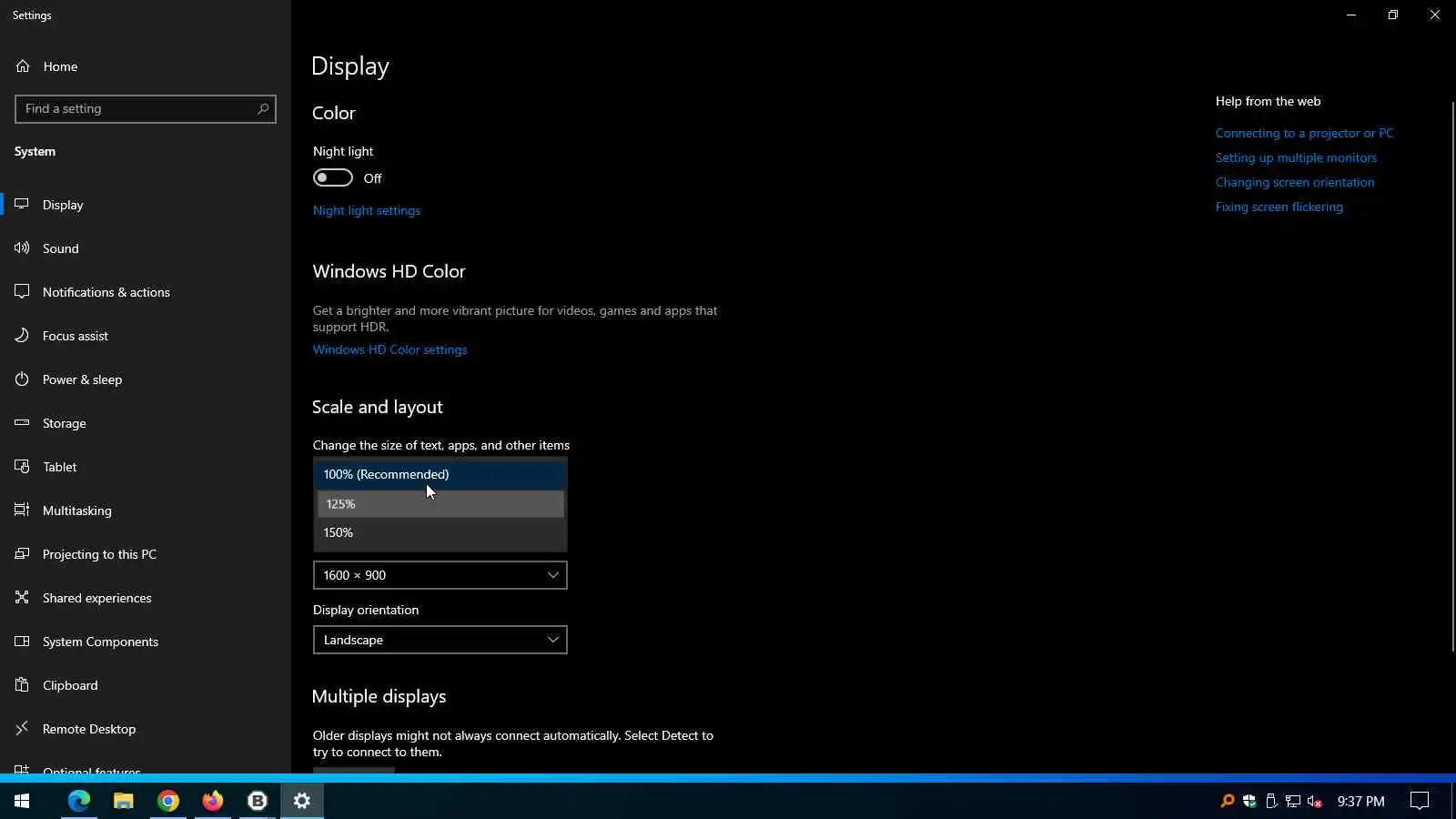The width and height of the screenshot is (1456, 819).
Task: Open the 1600 × 900 resolution dropdown
Action: click(x=440, y=575)
